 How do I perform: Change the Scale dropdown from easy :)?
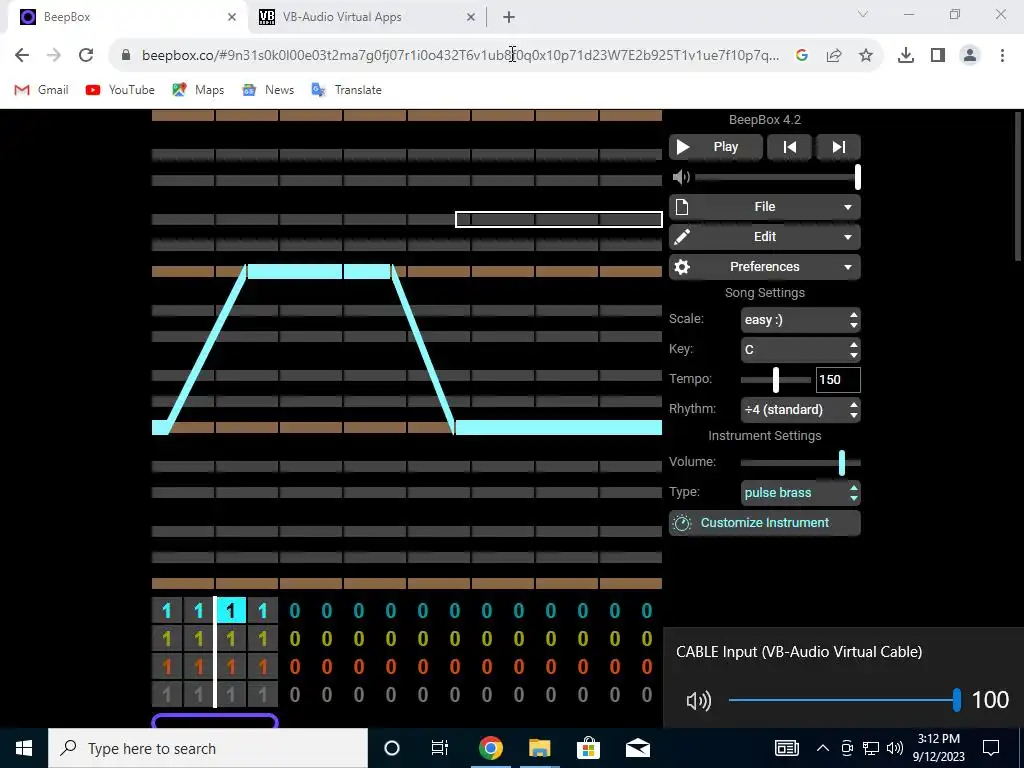pyautogui.click(x=800, y=320)
